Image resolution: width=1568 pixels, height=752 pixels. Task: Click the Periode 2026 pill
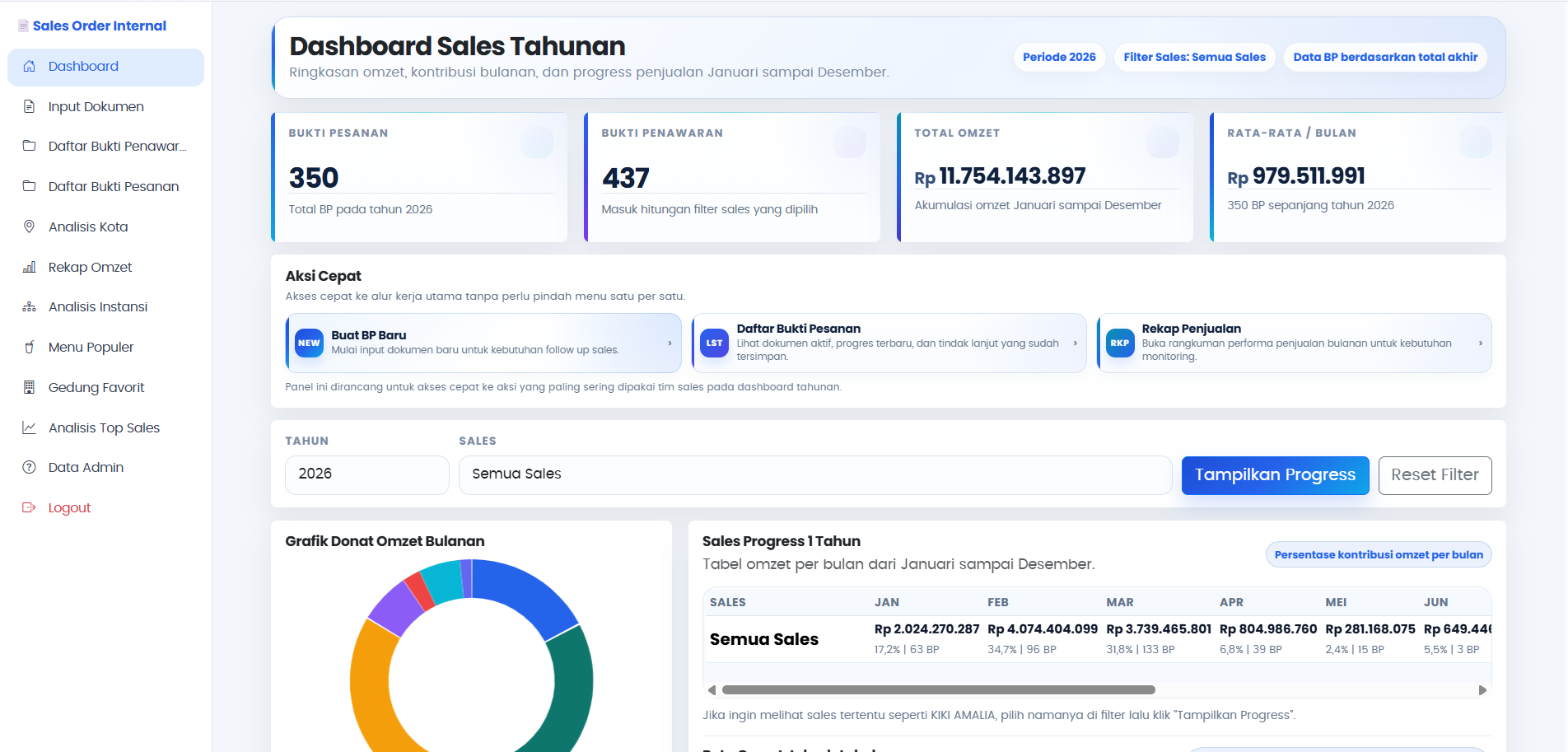pyautogui.click(x=1059, y=57)
